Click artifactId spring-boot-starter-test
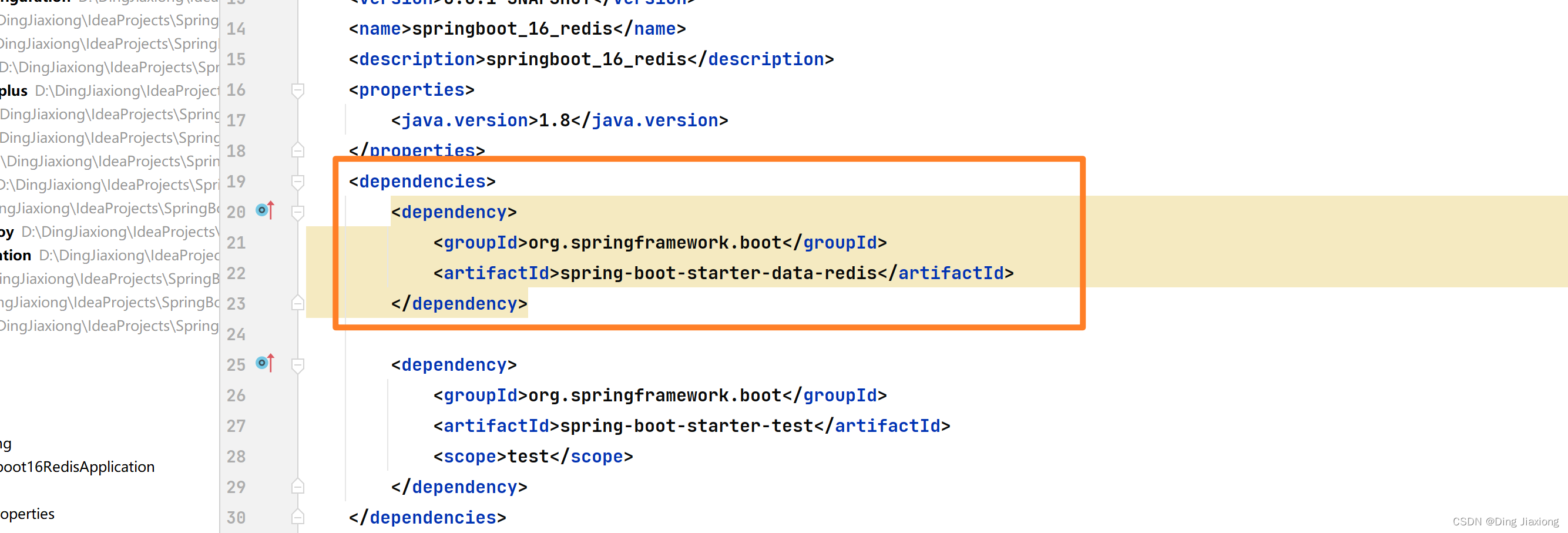 (687, 426)
